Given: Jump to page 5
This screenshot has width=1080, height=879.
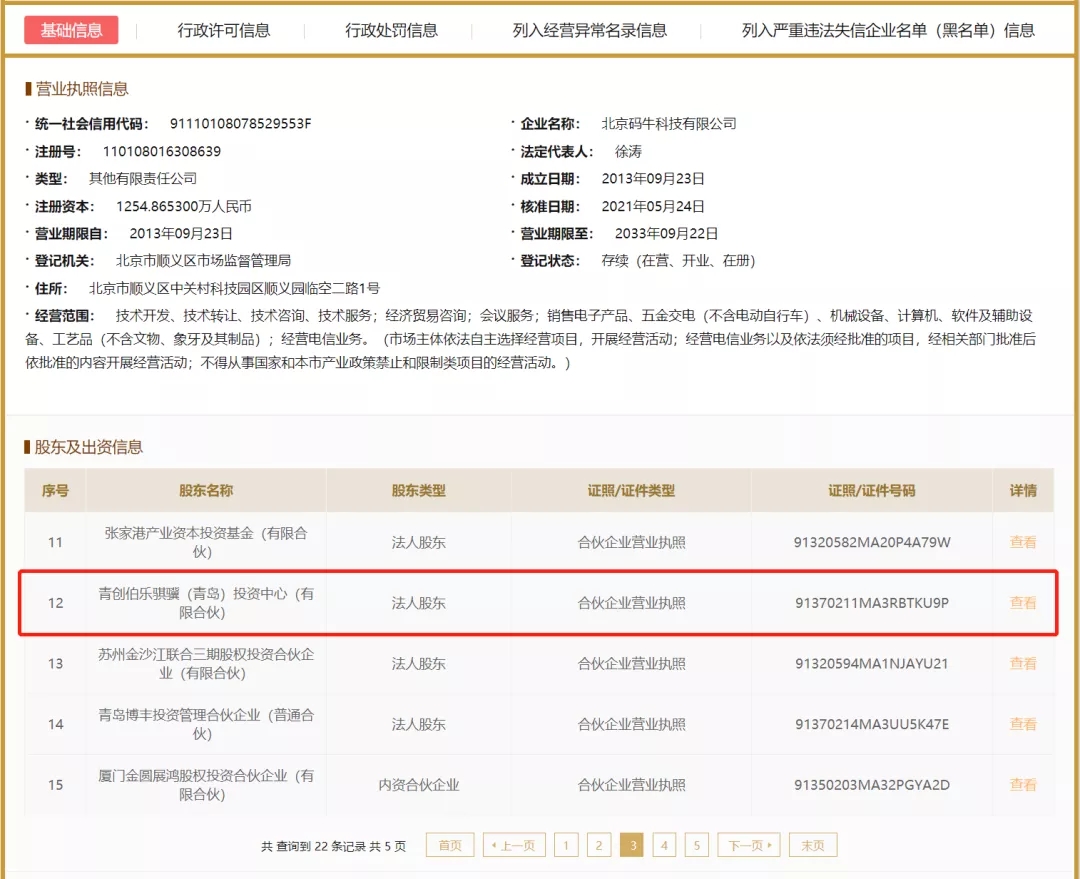Looking at the screenshot, I should pyautogui.click(x=697, y=845).
